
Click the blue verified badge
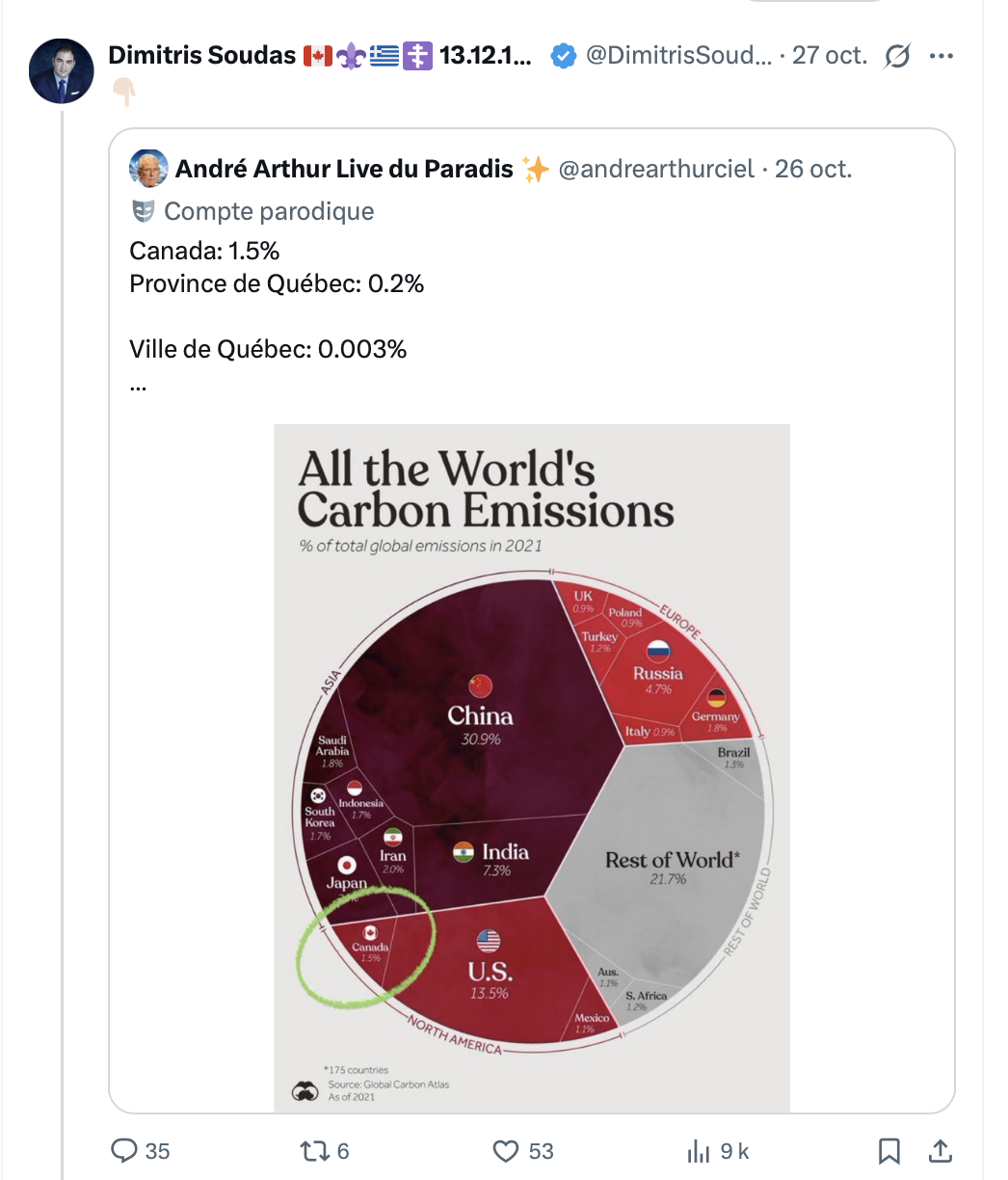[x=564, y=56]
